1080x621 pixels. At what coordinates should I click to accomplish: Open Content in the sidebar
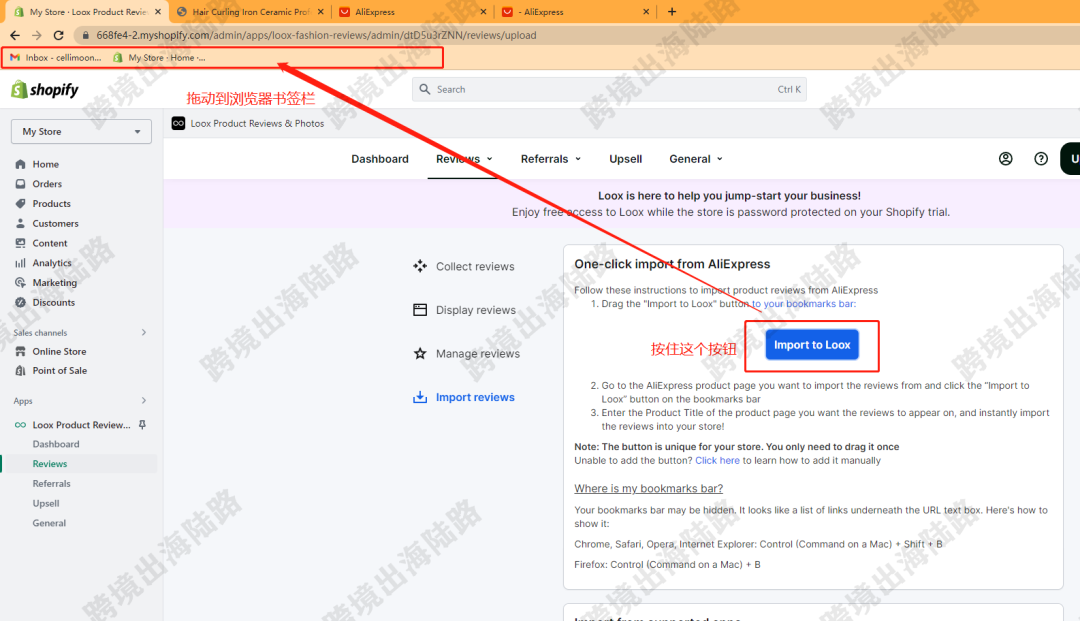click(x=50, y=243)
